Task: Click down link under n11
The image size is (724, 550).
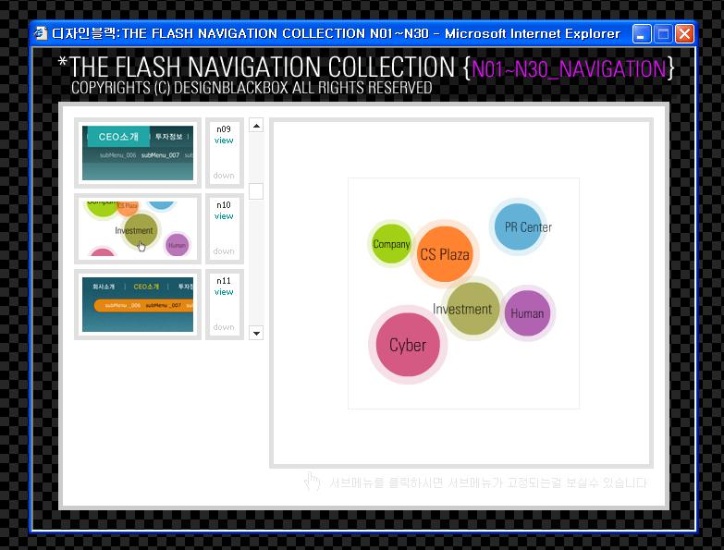Action: click(x=223, y=327)
